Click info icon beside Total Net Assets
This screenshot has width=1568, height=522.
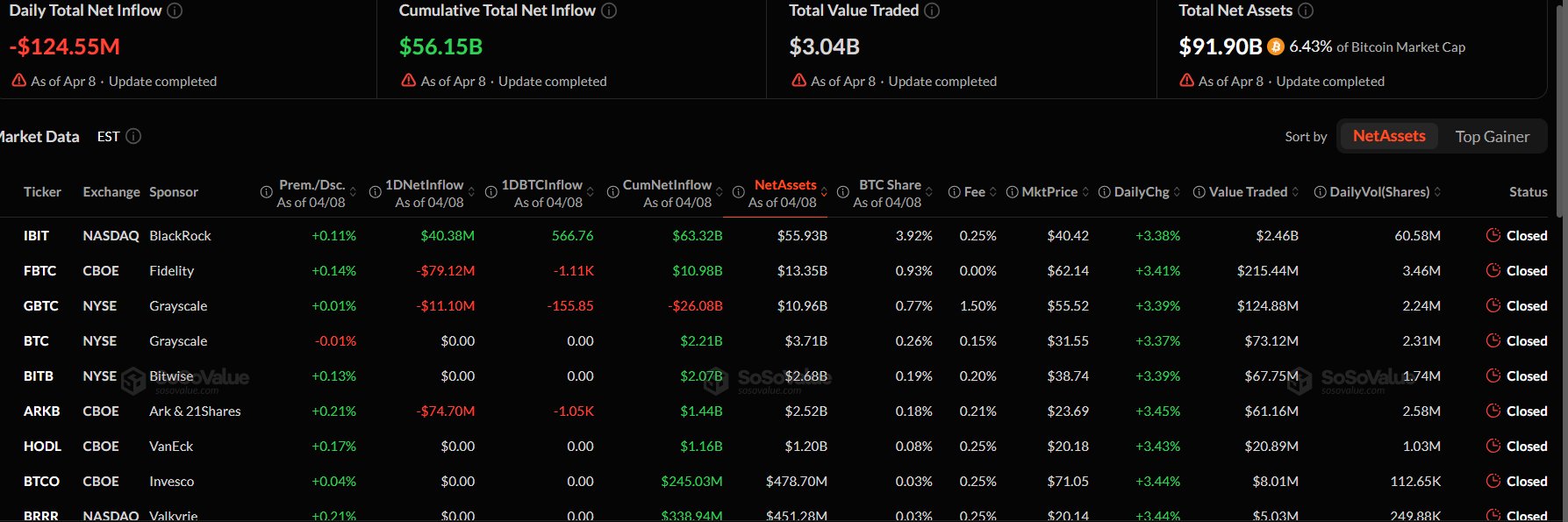pos(1306,11)
